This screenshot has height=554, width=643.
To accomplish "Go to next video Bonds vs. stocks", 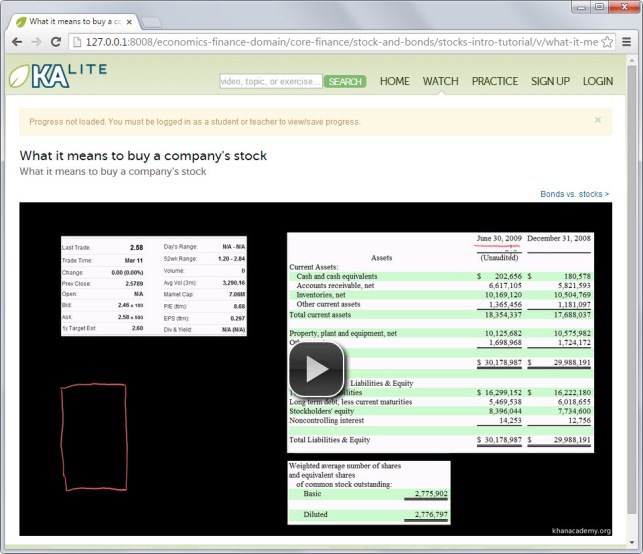I will point(575,194).
